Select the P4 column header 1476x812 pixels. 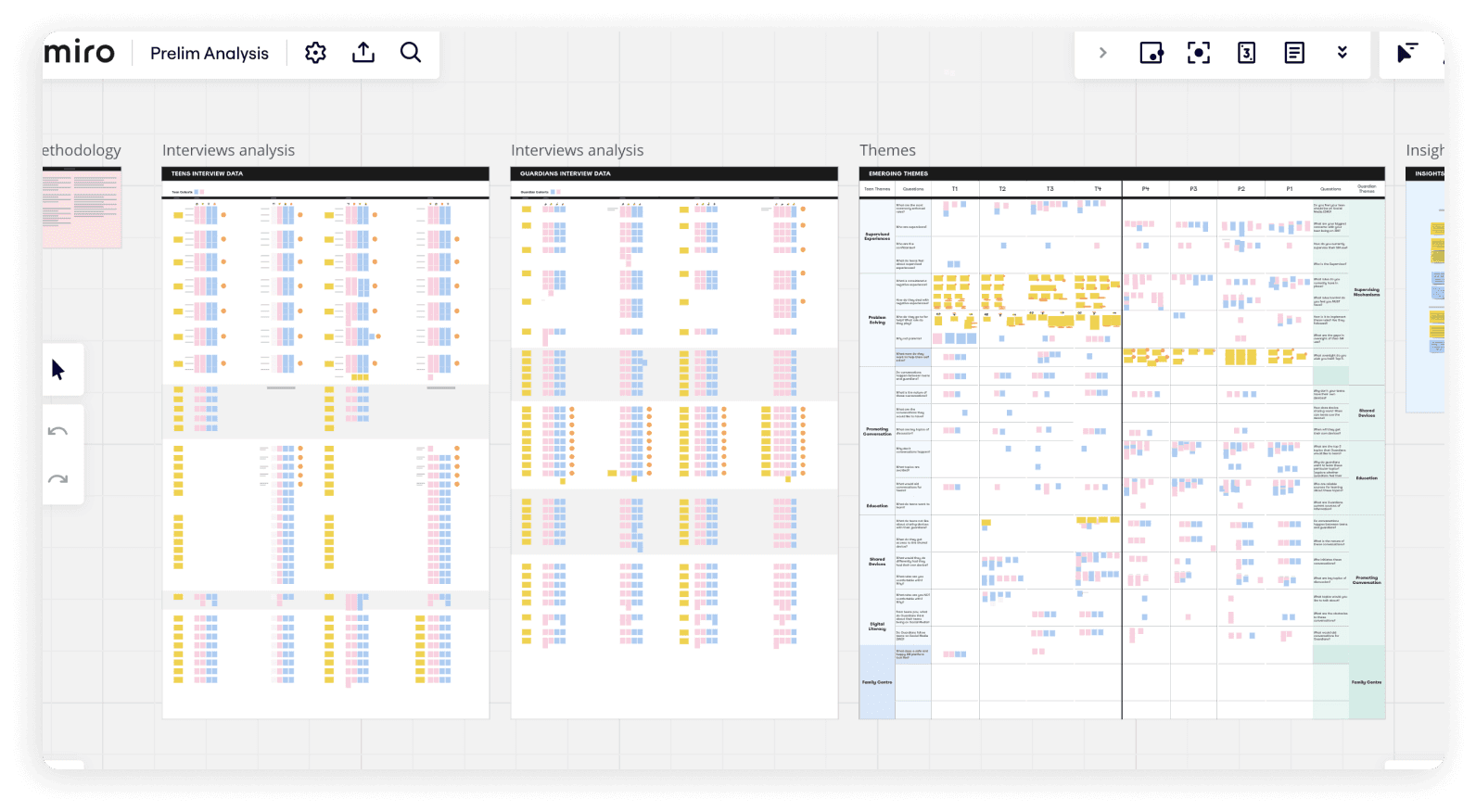1146,189
